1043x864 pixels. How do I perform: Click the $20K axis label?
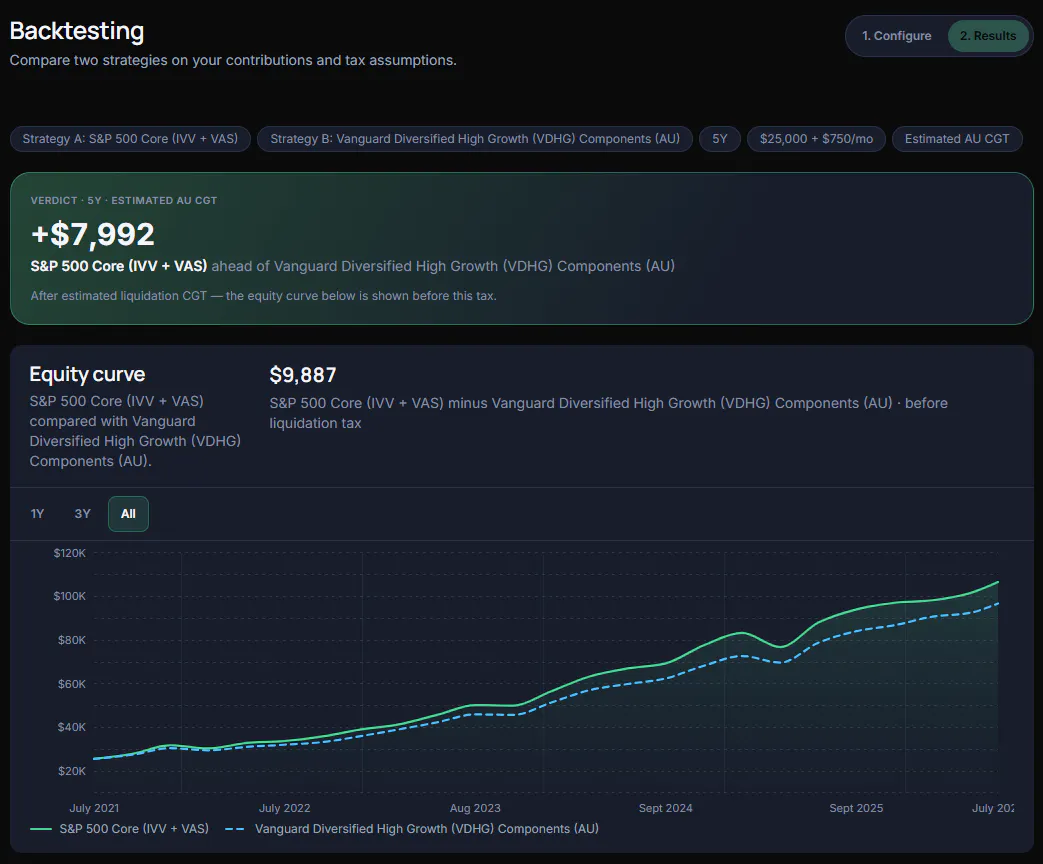[72, 771]
